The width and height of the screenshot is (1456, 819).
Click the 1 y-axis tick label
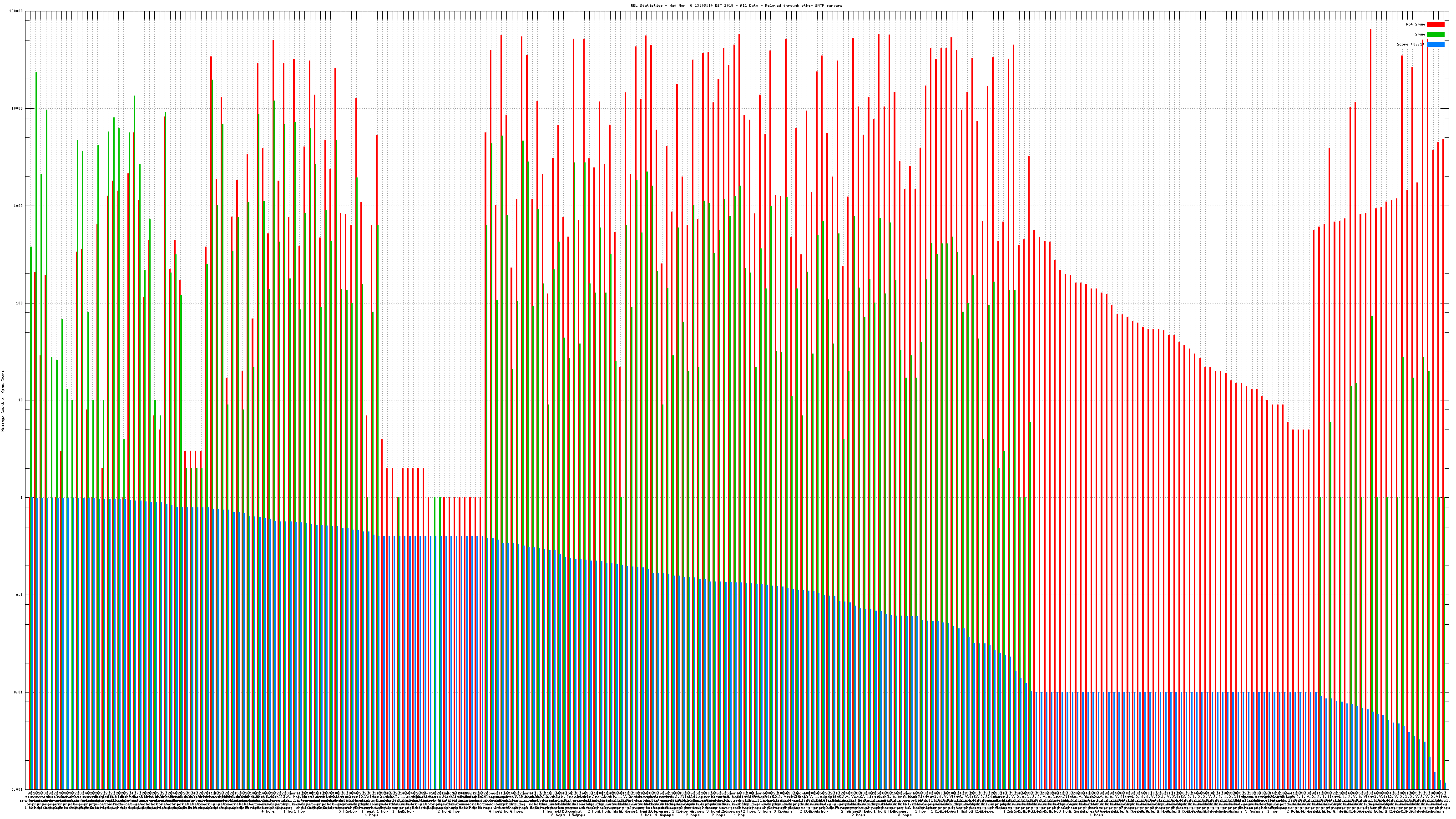click(x=22, y=497)
